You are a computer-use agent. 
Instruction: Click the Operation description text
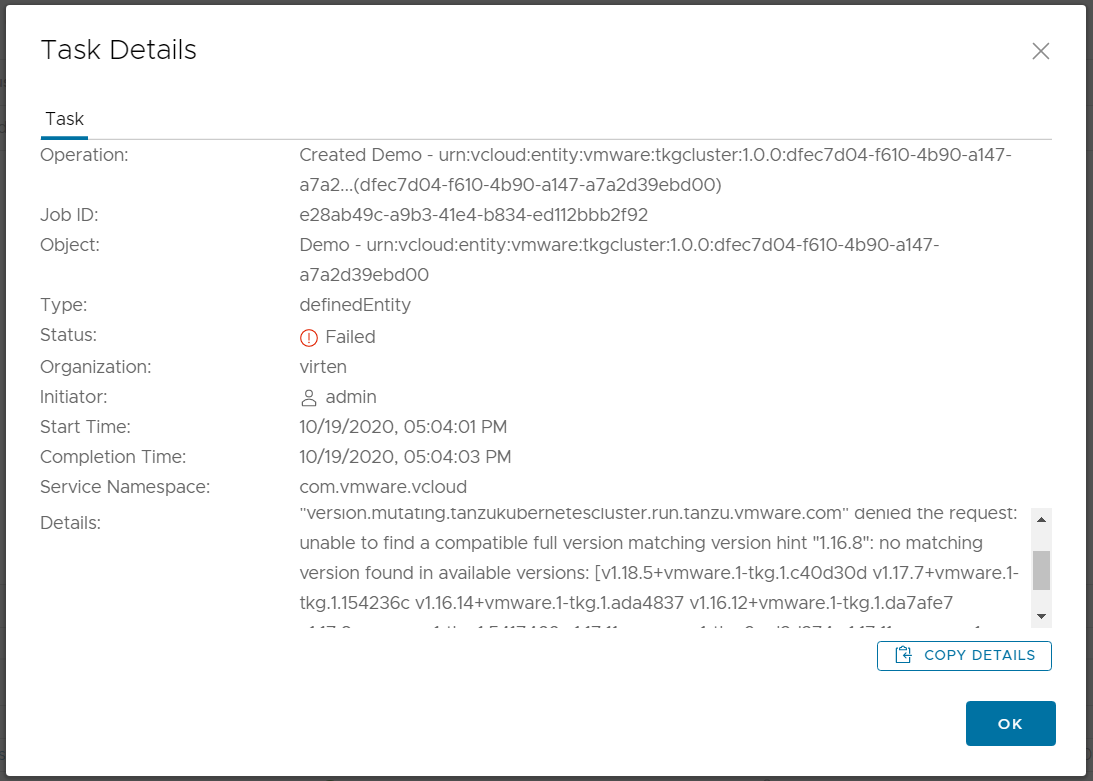point(655,169)
